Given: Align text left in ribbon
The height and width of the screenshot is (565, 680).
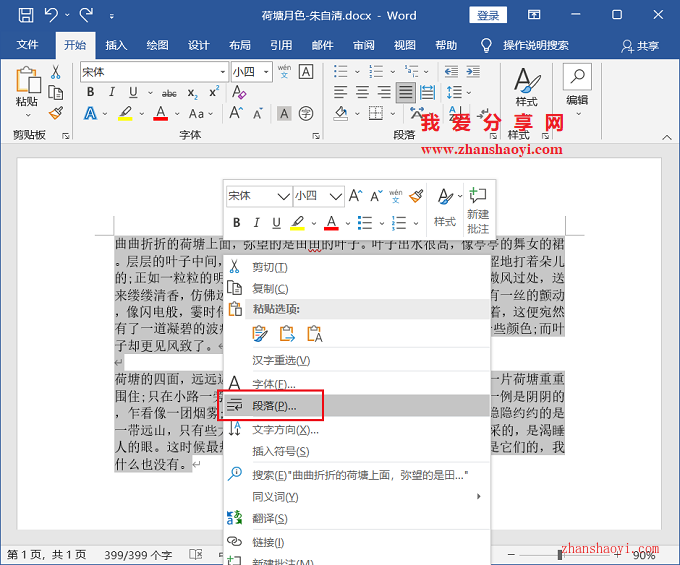Looking at the screenshot, I should pyautogui.click(x=340, y=92).
